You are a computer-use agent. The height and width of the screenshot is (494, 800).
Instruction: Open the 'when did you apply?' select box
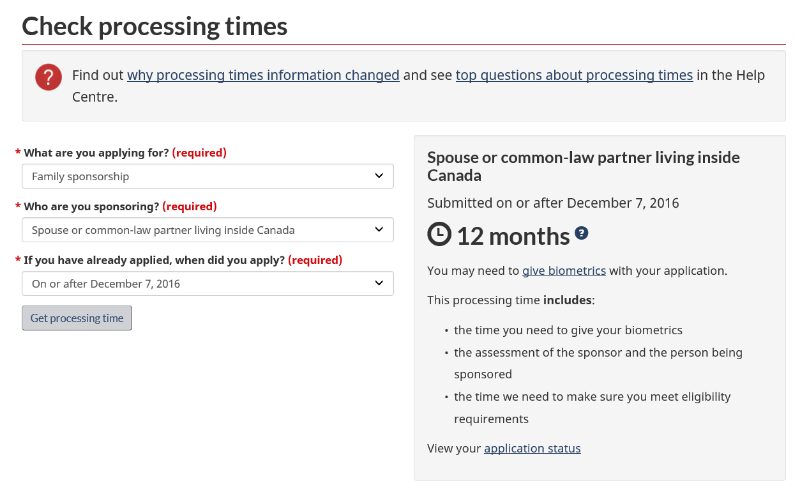click(x=208, y=283)
